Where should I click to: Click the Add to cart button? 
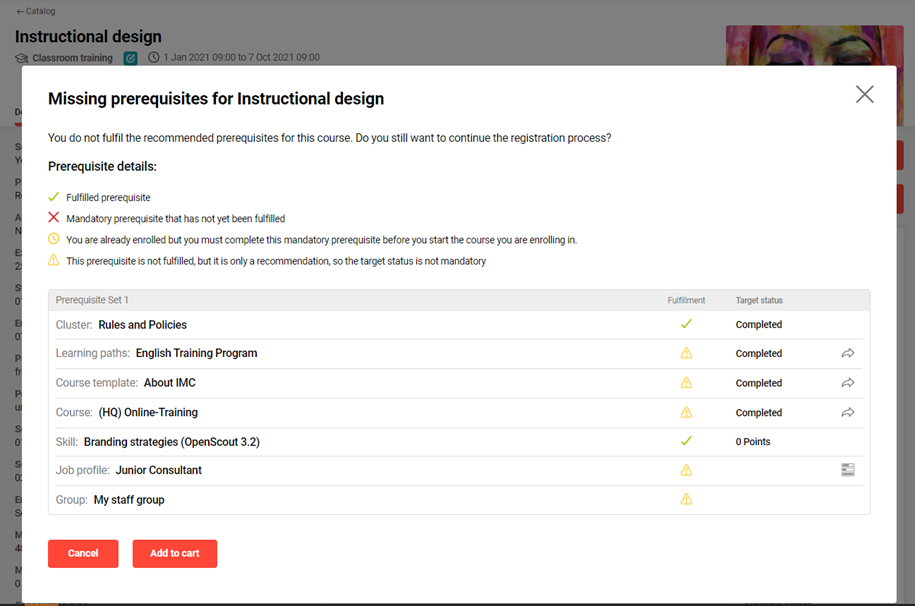point(175,553)
